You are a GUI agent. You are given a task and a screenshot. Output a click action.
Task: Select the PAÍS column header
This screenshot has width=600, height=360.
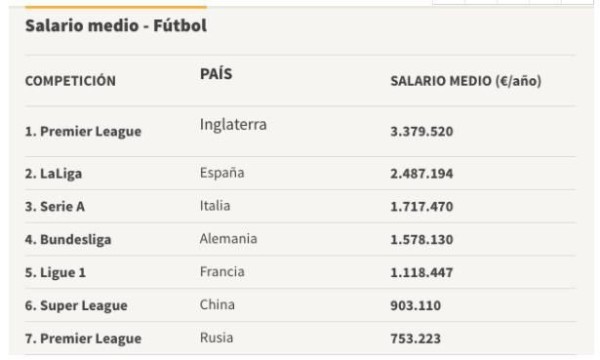[x=216, y=74]
